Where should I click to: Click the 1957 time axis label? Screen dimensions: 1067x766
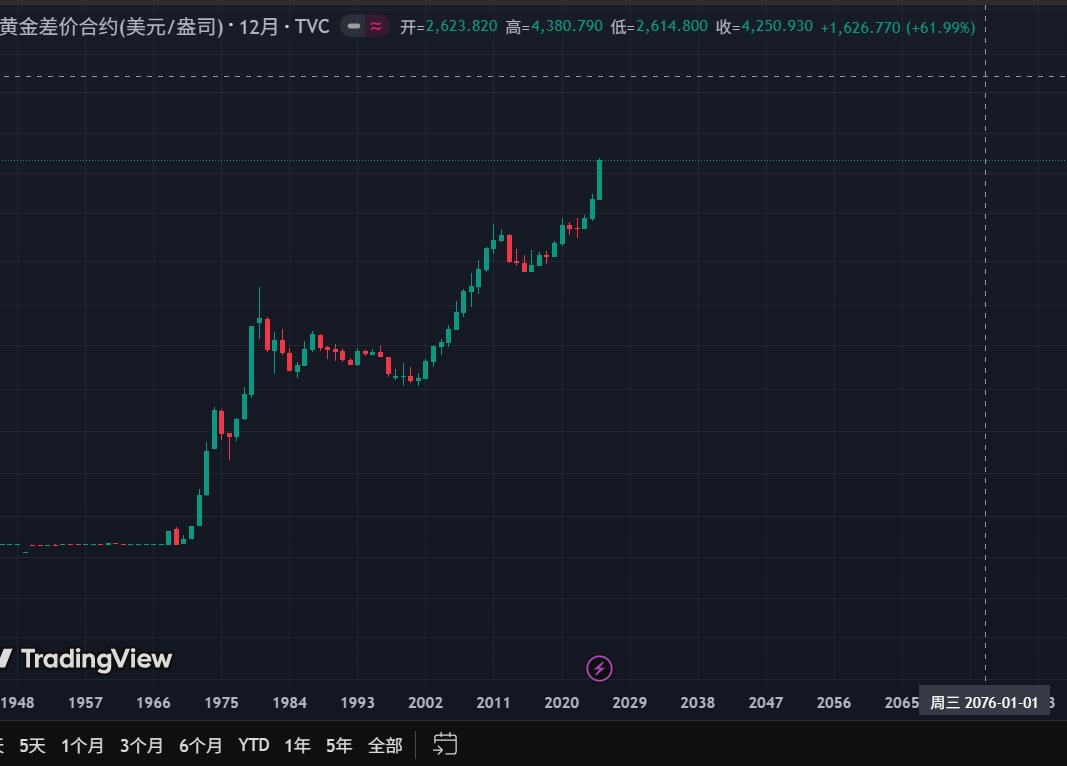click(85, 703)
